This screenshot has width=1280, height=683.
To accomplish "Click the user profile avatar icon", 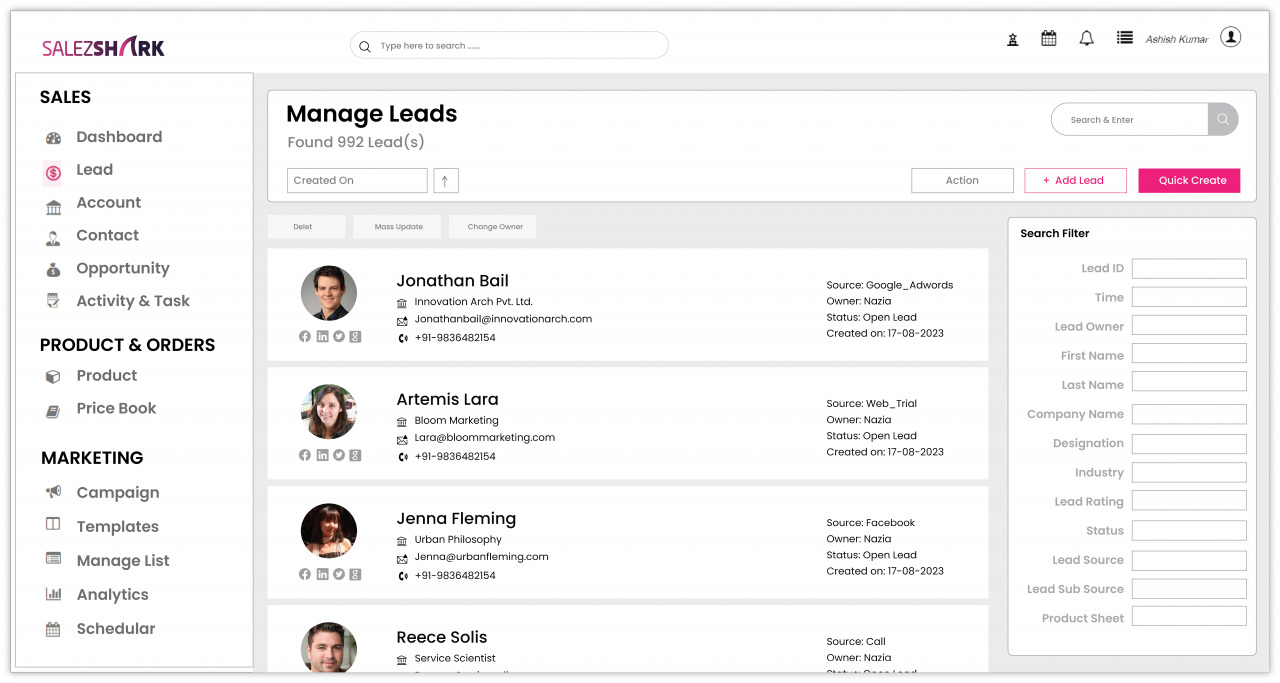I will pyautogui.click(x=1231, y=37).
